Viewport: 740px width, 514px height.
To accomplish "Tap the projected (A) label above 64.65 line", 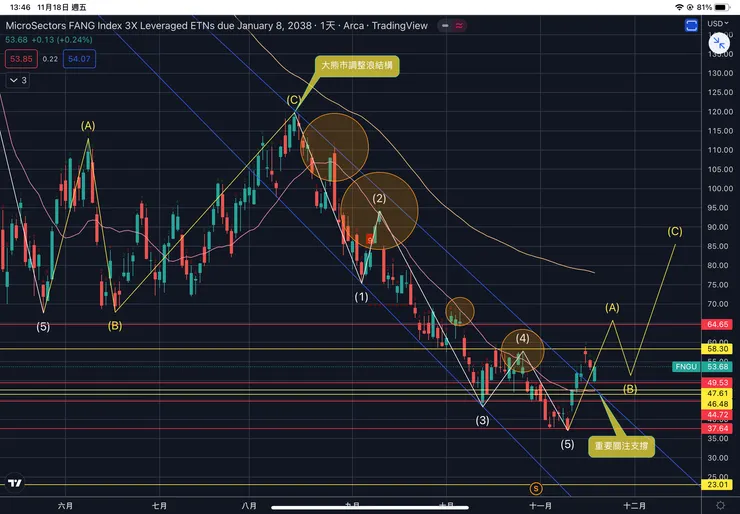I will [612, 308].
